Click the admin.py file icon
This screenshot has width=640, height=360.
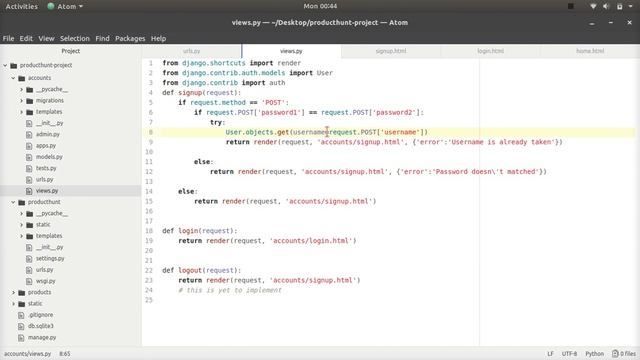pos(29,134)
